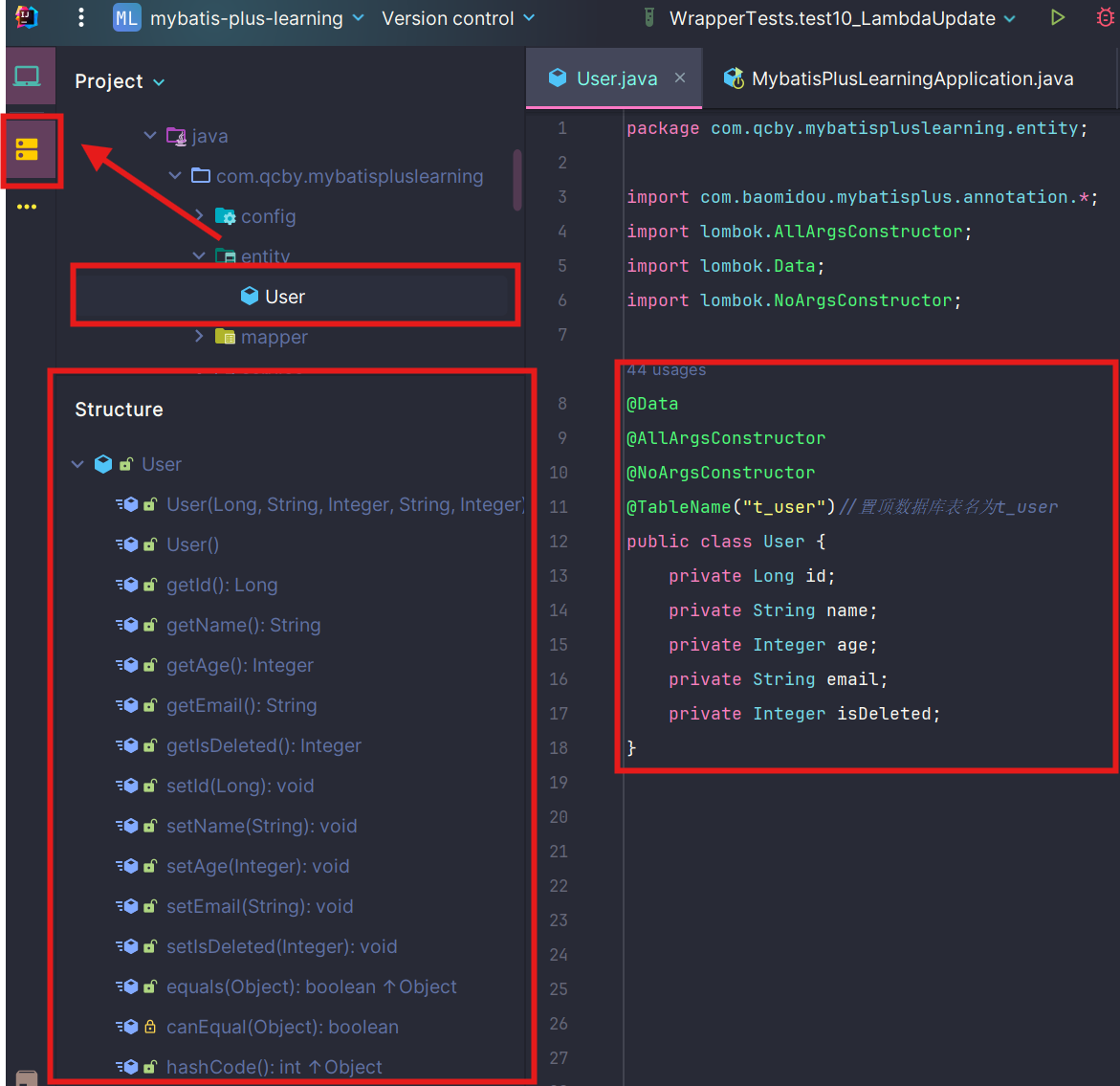This screenshot has height=1086, width=1120.
Task: Click the run configuration test flask icon
Action: coord(648,18)
